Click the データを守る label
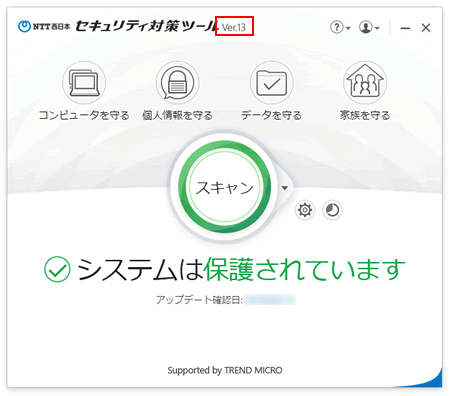 click(271, 115)
